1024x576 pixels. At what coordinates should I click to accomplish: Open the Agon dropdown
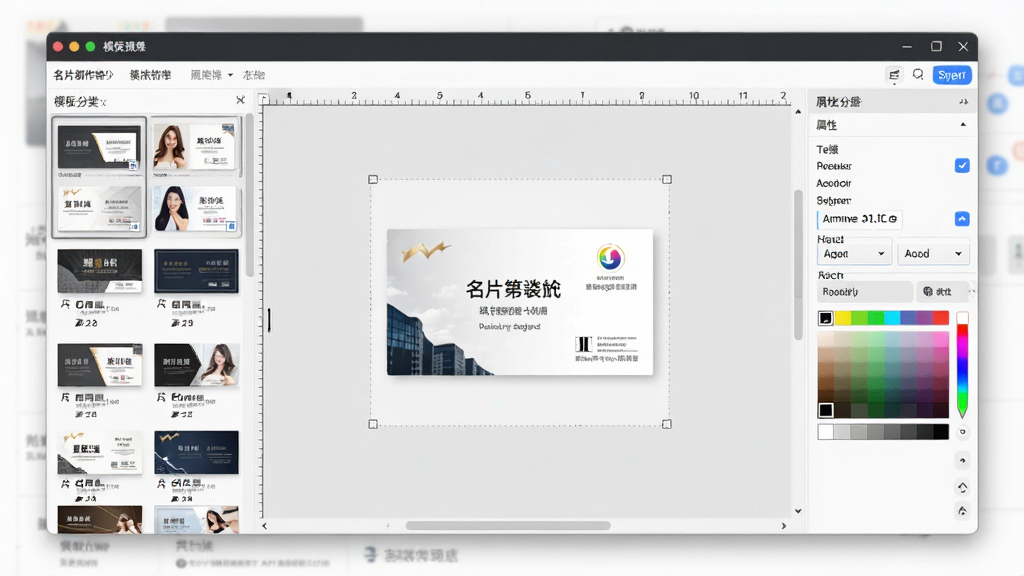[x=854, y=254]
